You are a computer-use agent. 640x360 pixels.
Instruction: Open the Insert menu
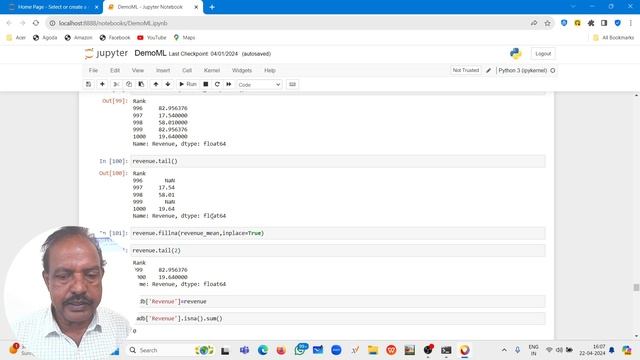(163, 70)
